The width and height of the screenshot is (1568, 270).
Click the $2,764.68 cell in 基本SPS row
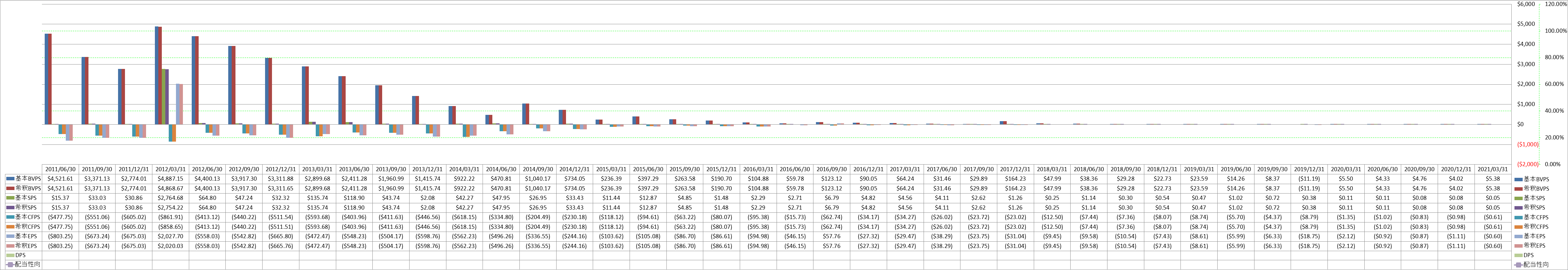(x=170, y=198)
